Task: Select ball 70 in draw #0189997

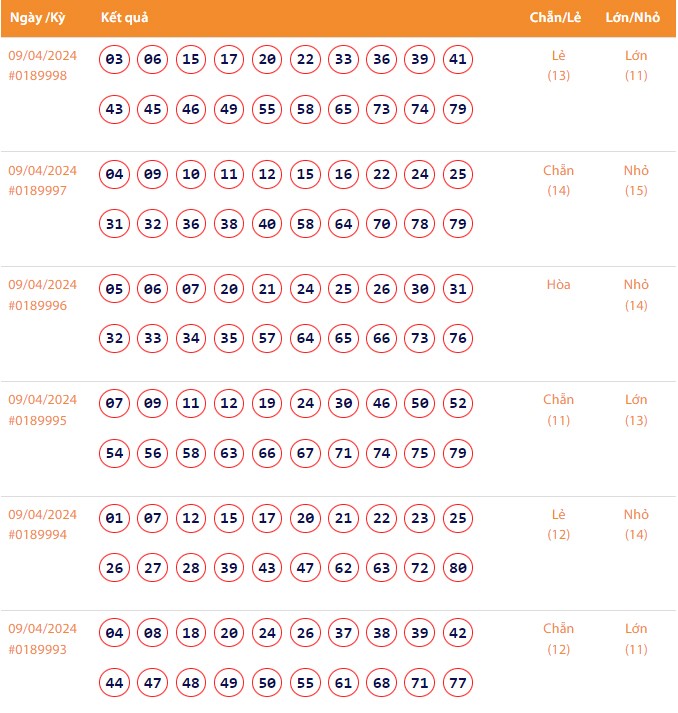Action: (381, 224)
